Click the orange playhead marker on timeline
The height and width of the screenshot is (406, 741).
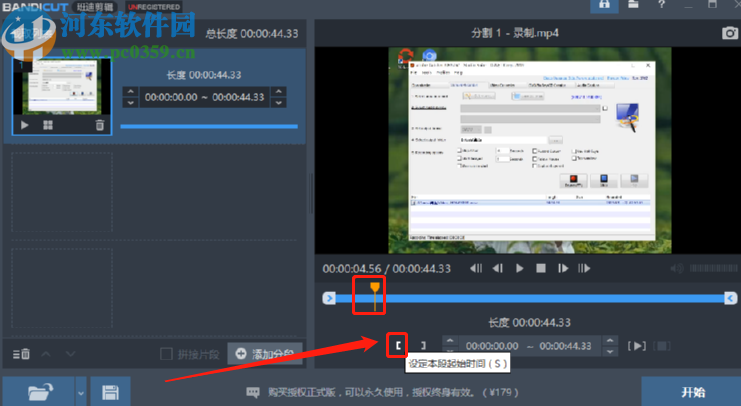coord(375,287)
